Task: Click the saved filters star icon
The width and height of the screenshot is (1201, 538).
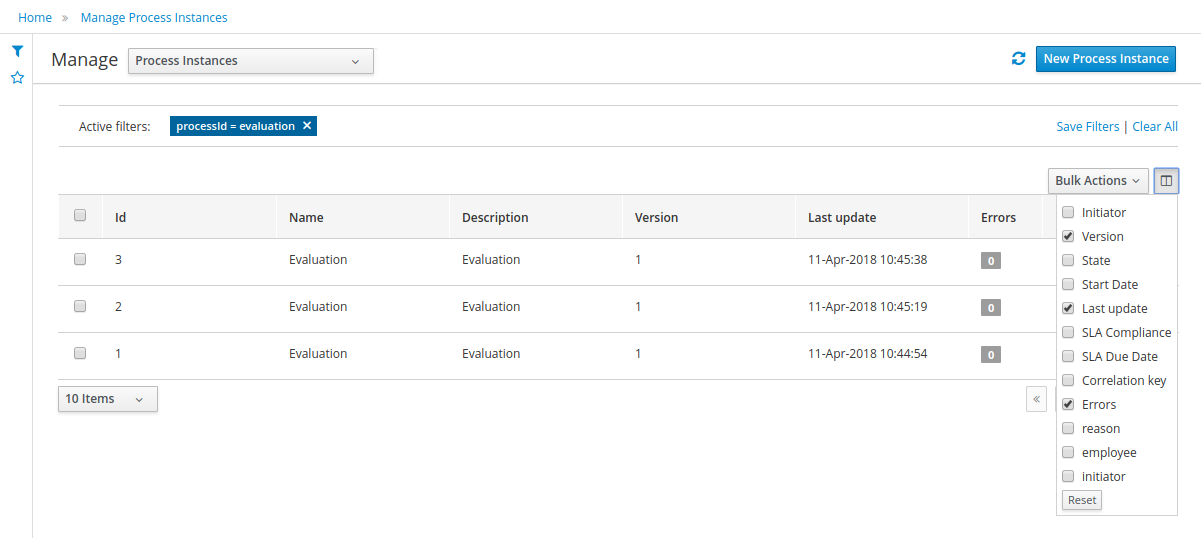Action: tap(17, 77)
